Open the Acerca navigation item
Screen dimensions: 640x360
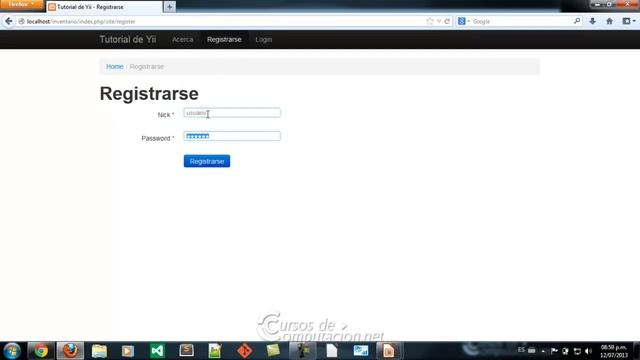[x=182, y=40]
